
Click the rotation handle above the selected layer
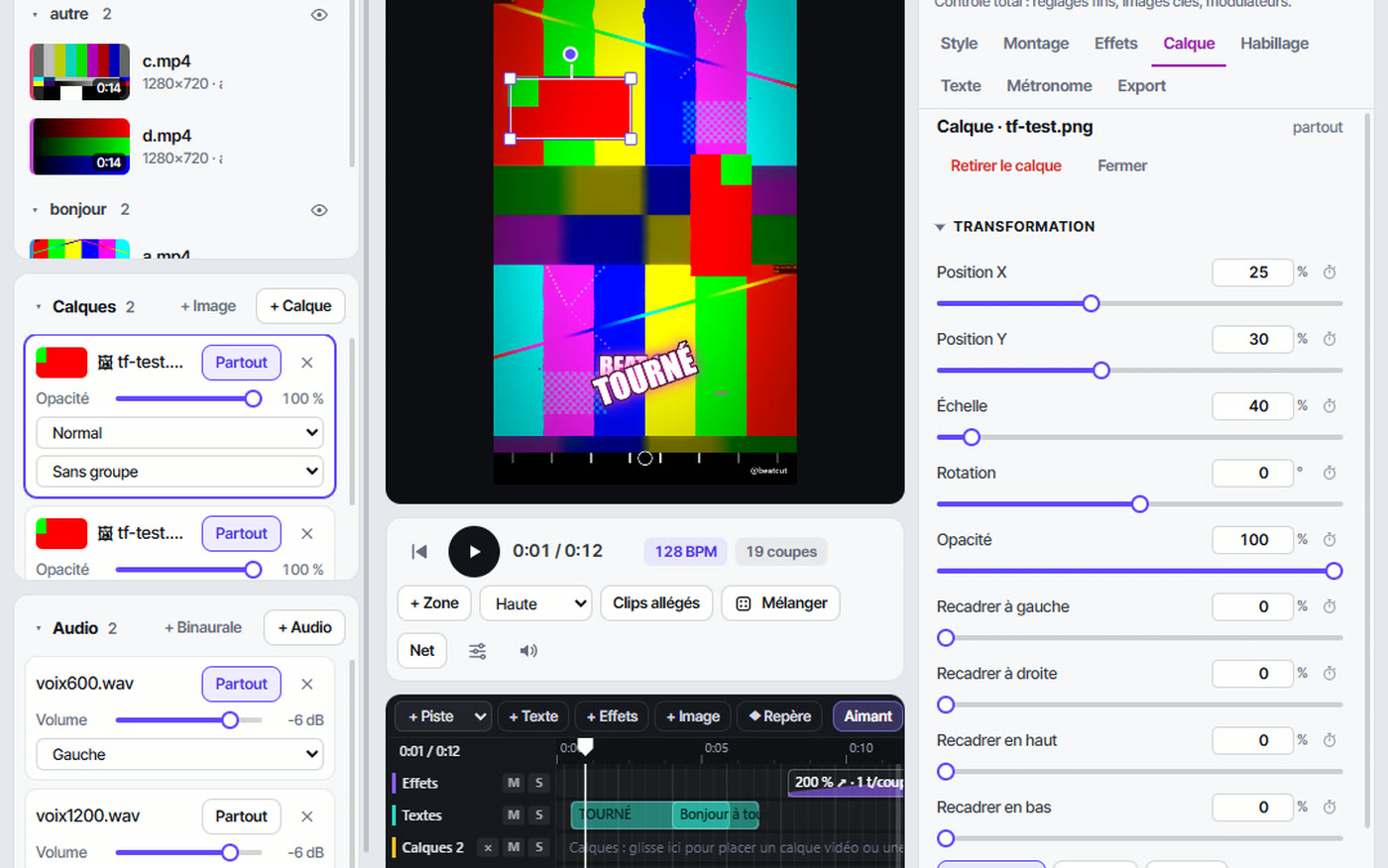click(570, 54)
